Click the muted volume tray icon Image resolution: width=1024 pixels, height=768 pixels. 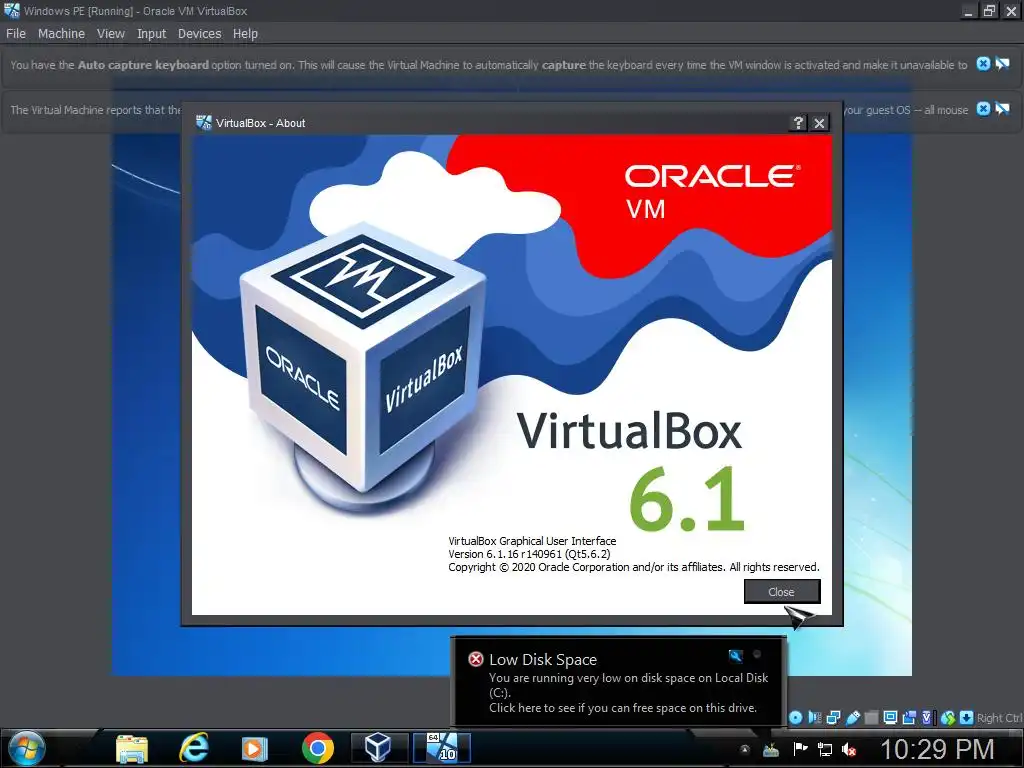[x=849, y=750]
